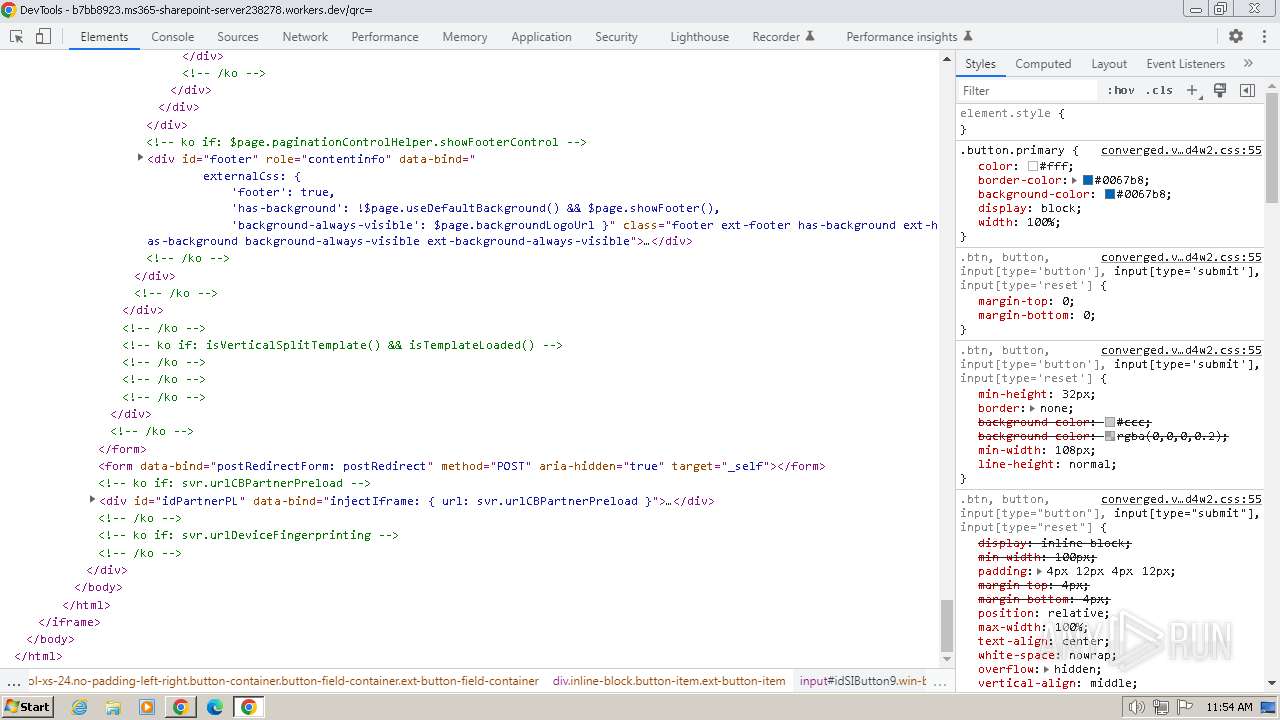Click the volume speaker tray icon
This screenshot has width=1280, height=720.
1137,707
